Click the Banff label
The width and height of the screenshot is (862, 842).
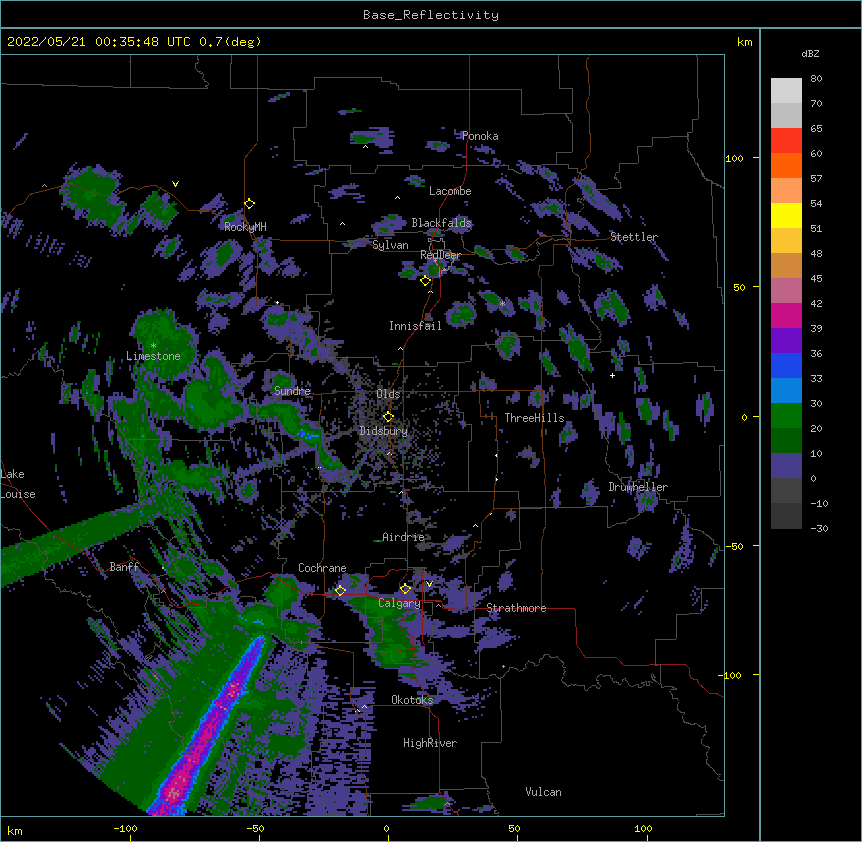(x=124, y=567)
